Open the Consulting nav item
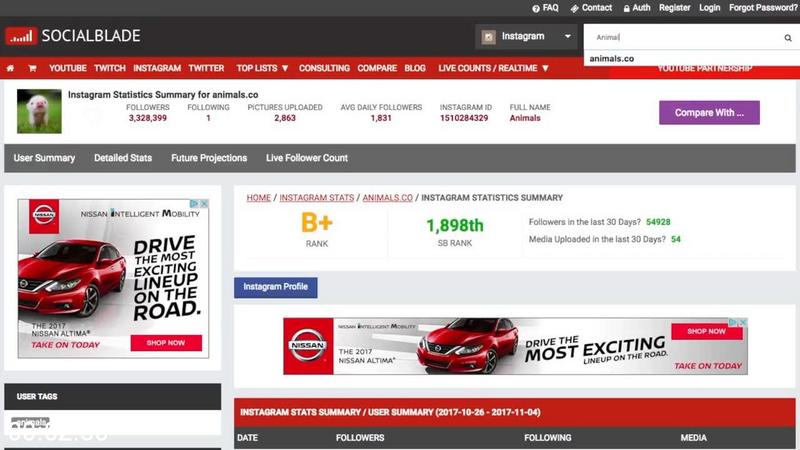 [324, 68]
